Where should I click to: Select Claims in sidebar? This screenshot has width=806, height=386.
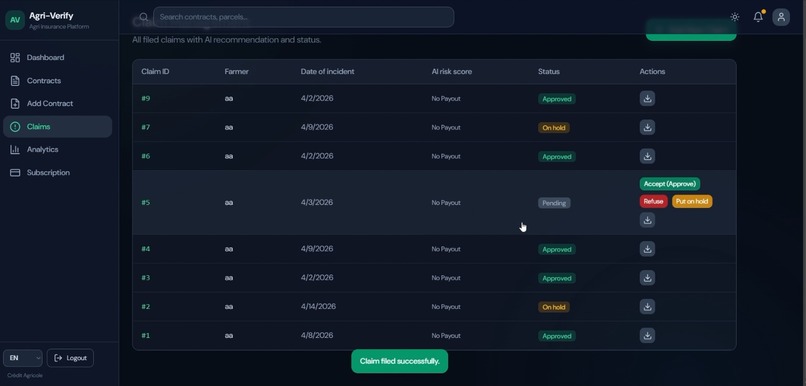pyautogui.click(x=58, y=126)
